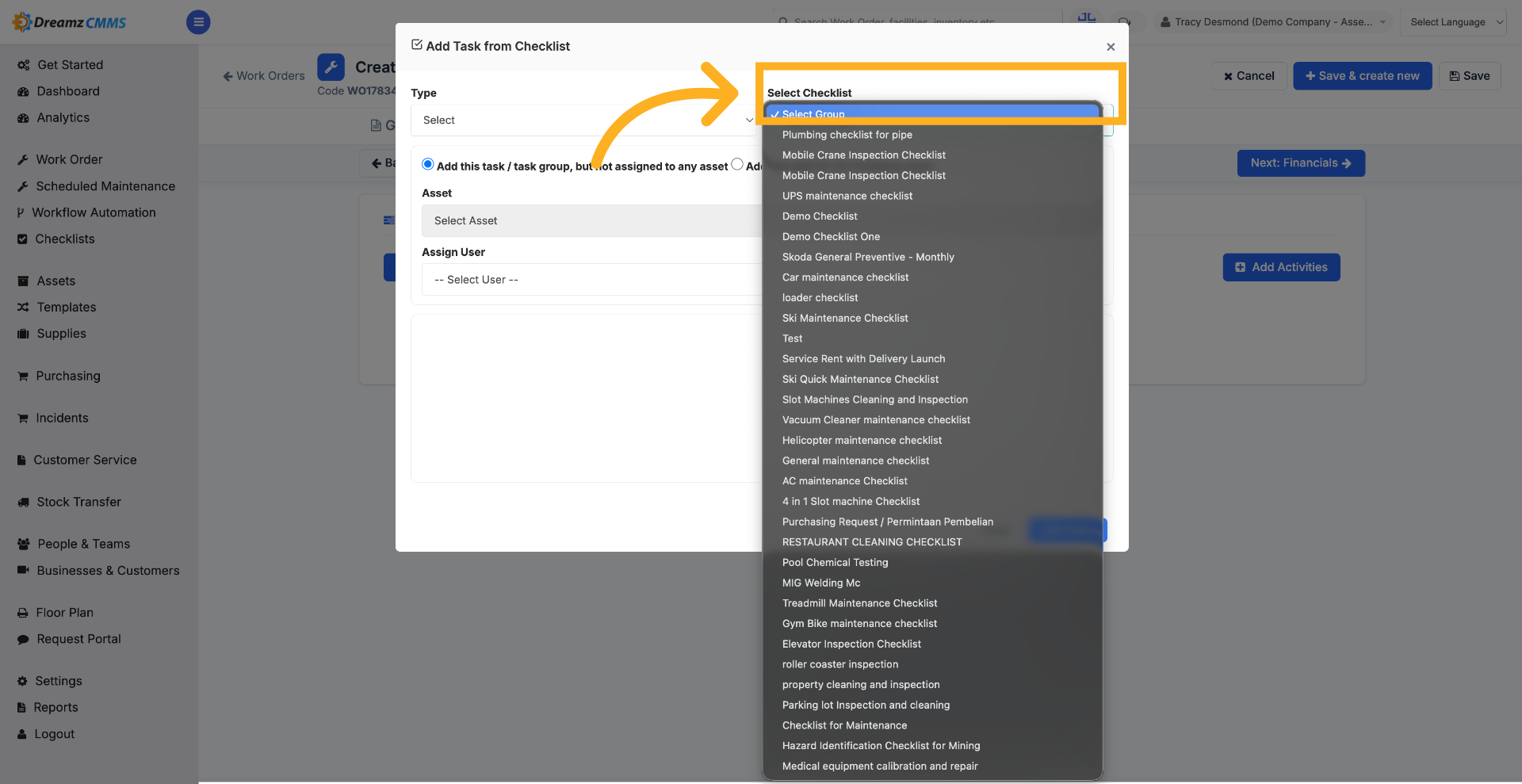Image resolution: width=1522 pixels, height=784 pixels.
Task: Click Save & create new button
Action: tap(1362, 76)
